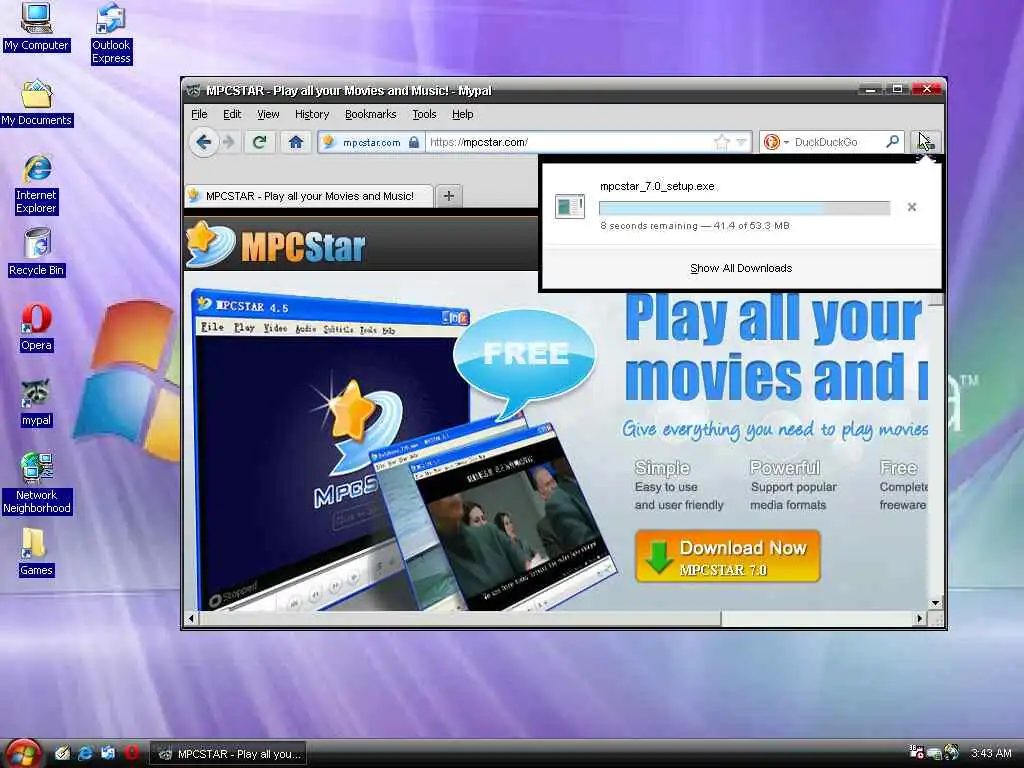Viewport: 1024px width, 768px height.
Task: Open the Tools menu
Action: (424, 114)
